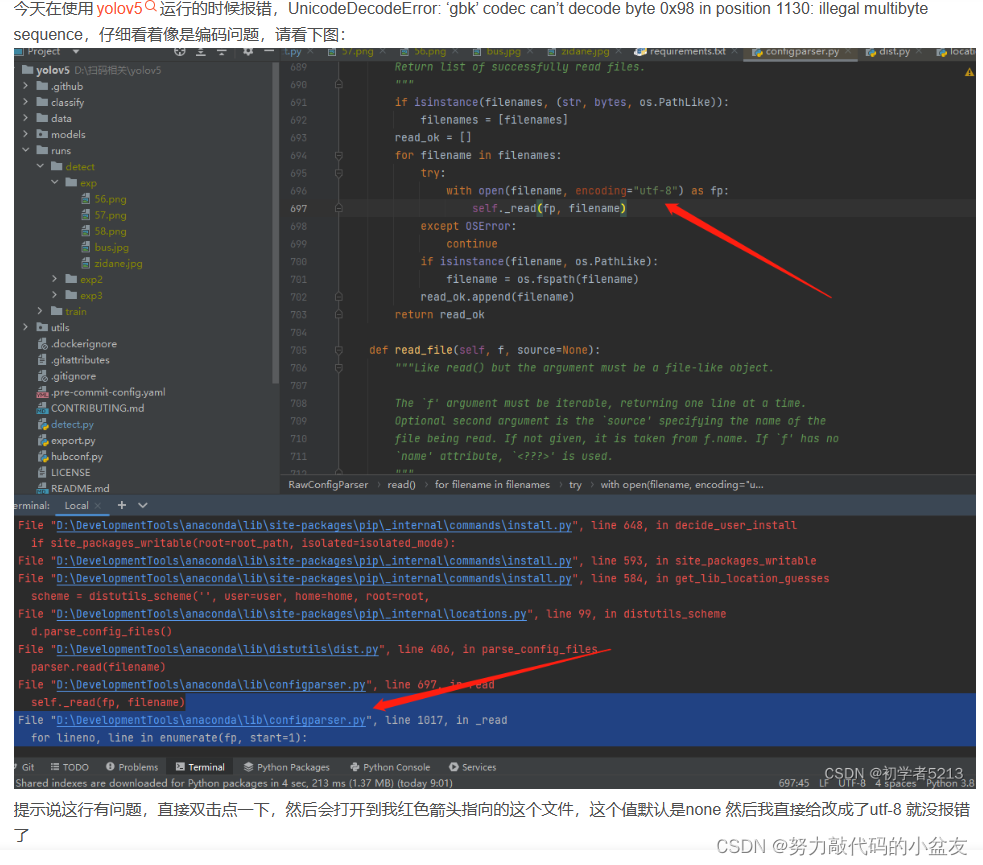983x865 pixels.
Task: Open Project panel gear settings
Action: click(248, 51)
